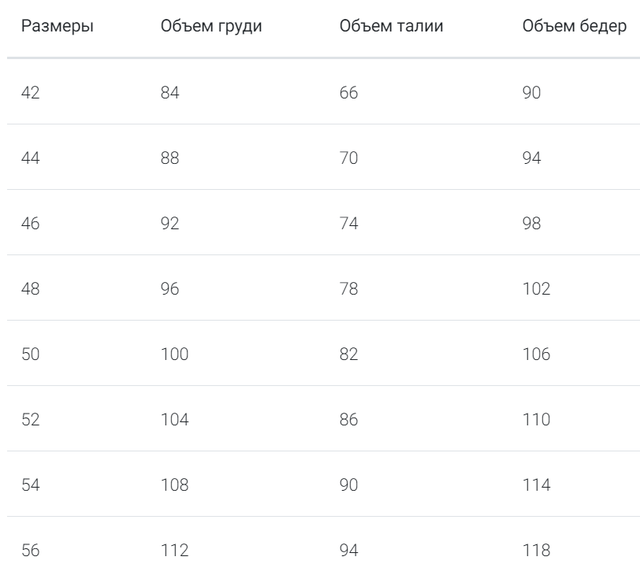Select size 44 in the Размеры column

[x=30, y=158]
